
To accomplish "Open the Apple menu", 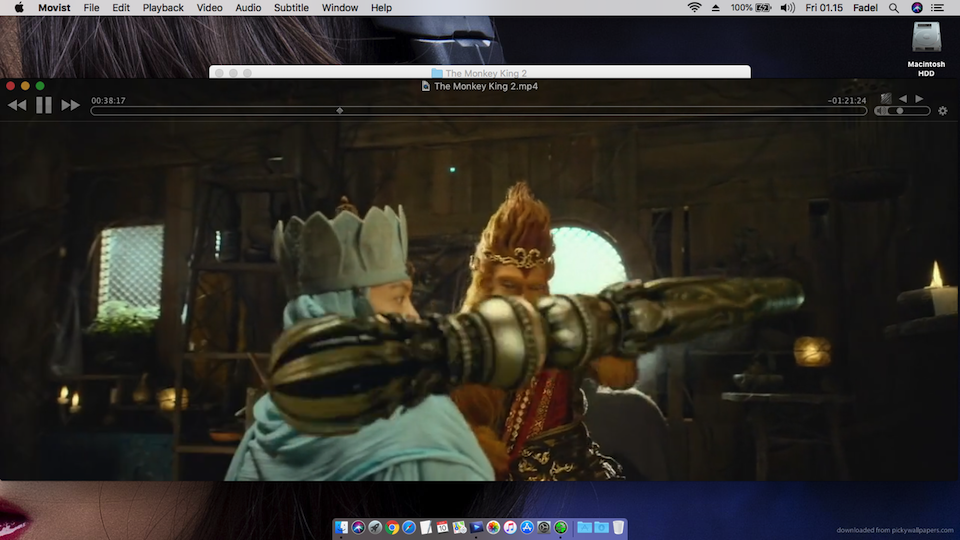I will [x=19, y=8].
